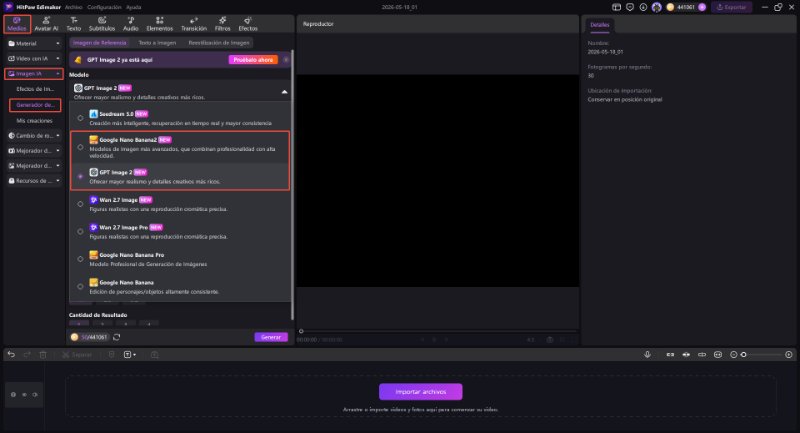Click the Pruébalo ahora button
Screen dimensions: 800x433
(253, 60)
